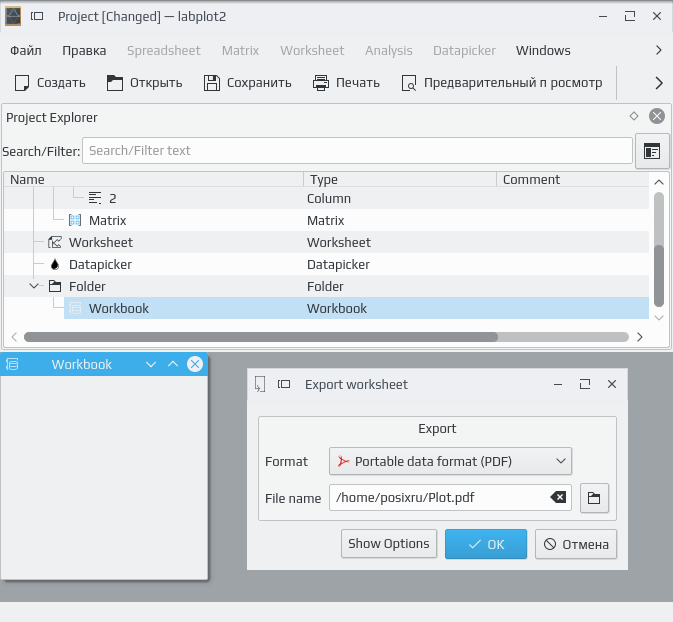Image resolution: width=673 pixels, height=622 pixels.
Task: Sort by the Type column header
Action: click(400, 179)
